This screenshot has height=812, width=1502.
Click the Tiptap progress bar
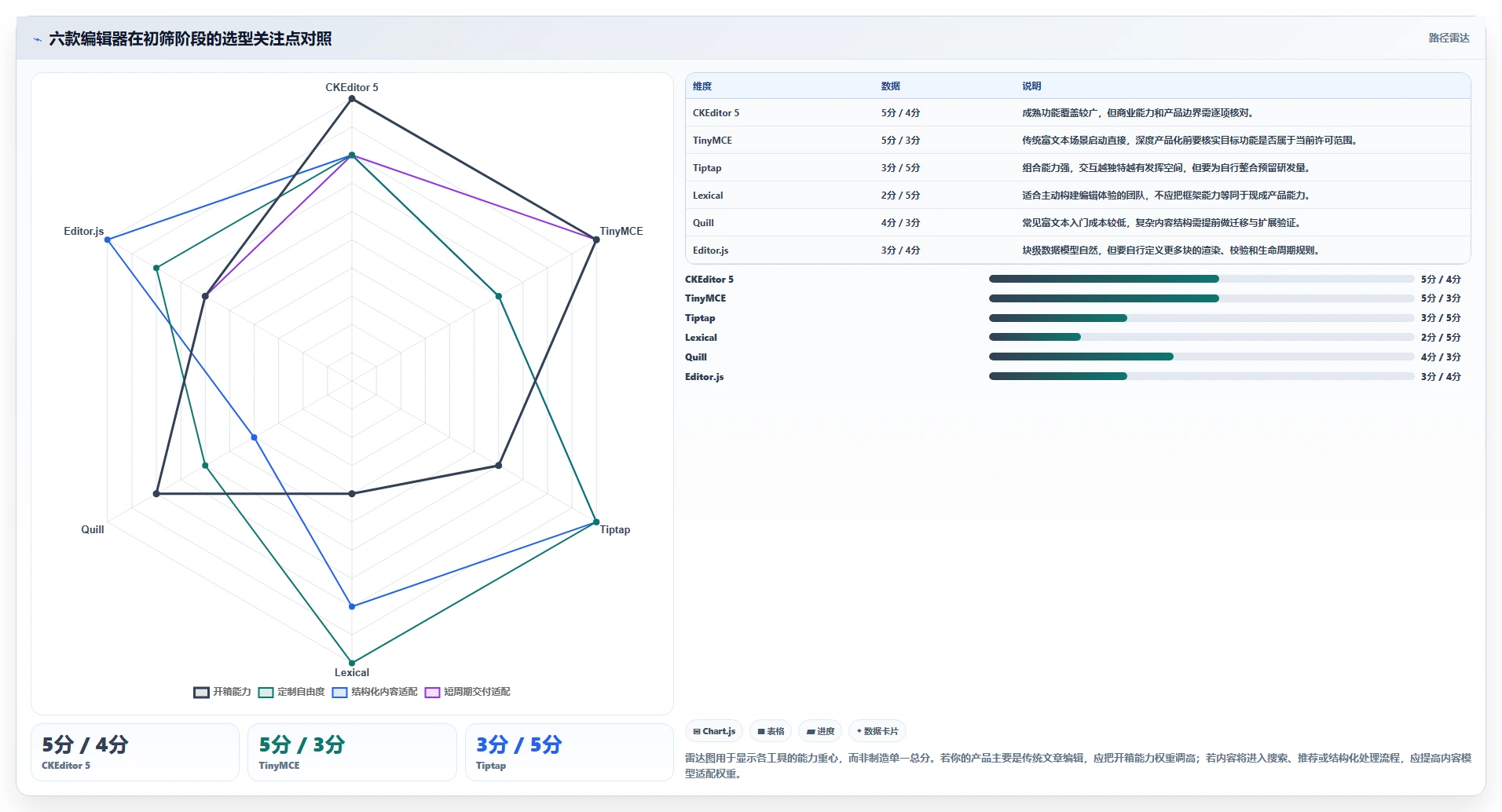pyautogui.click(x=1201, y=318)
